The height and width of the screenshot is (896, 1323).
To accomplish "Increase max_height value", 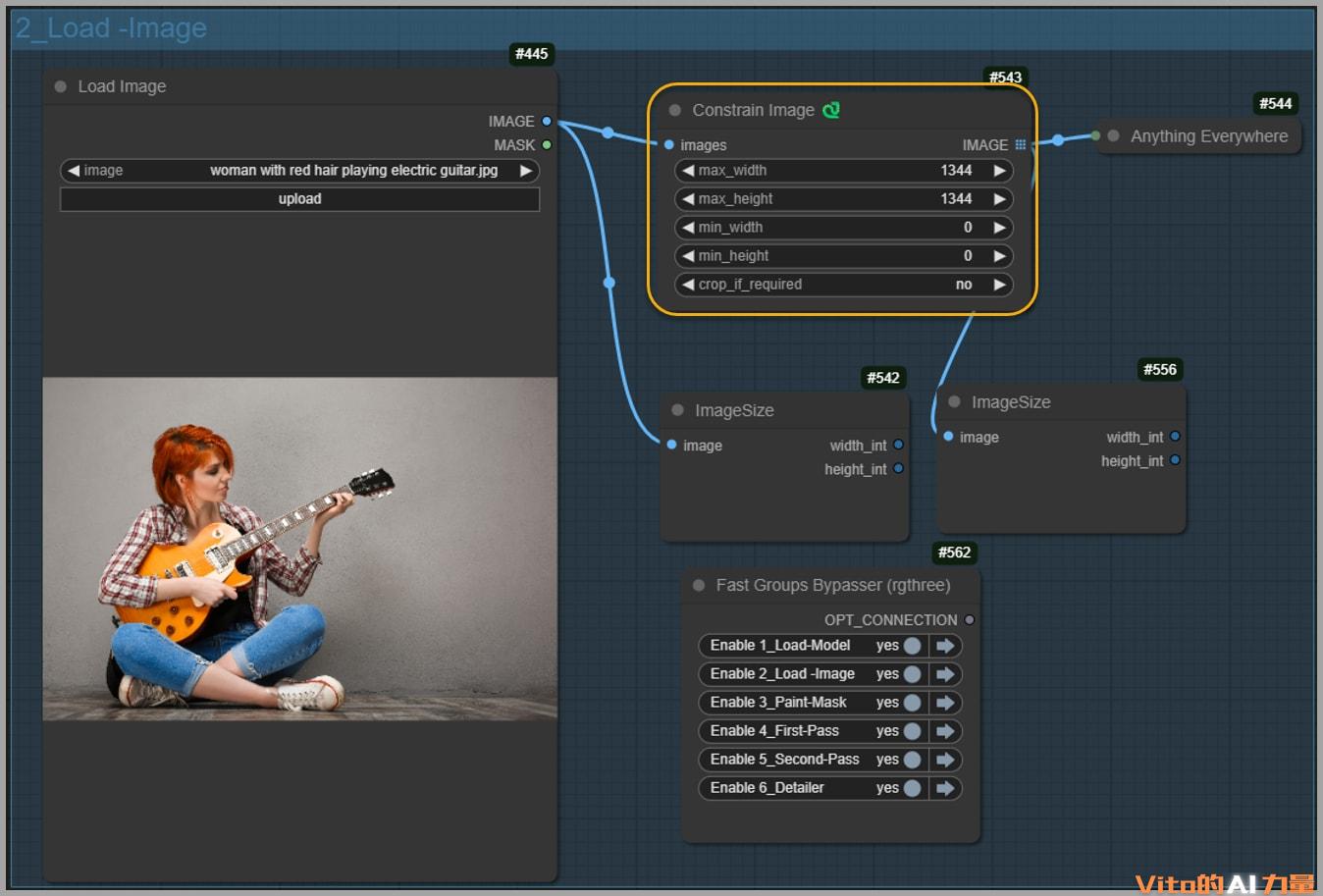I will (999, 199).
